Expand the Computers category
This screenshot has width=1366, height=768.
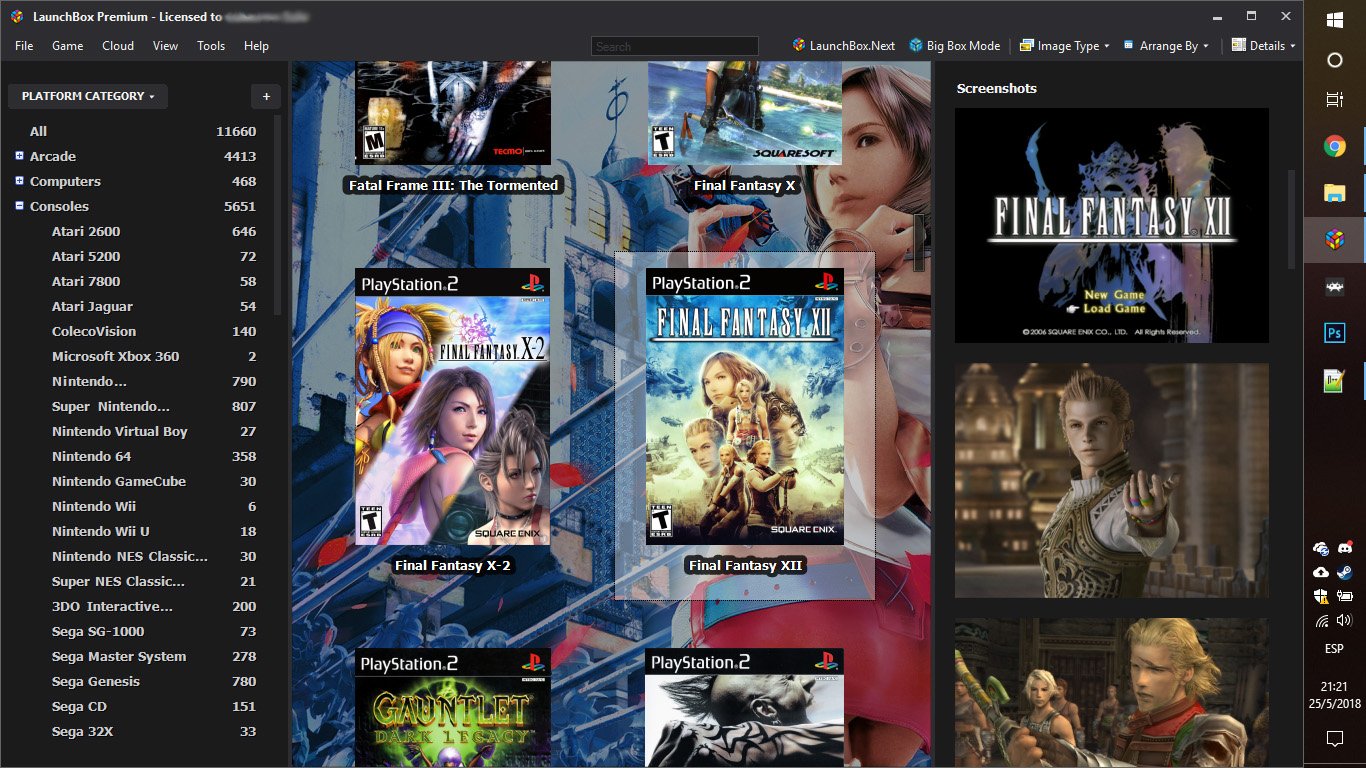[x=19, y=181]
